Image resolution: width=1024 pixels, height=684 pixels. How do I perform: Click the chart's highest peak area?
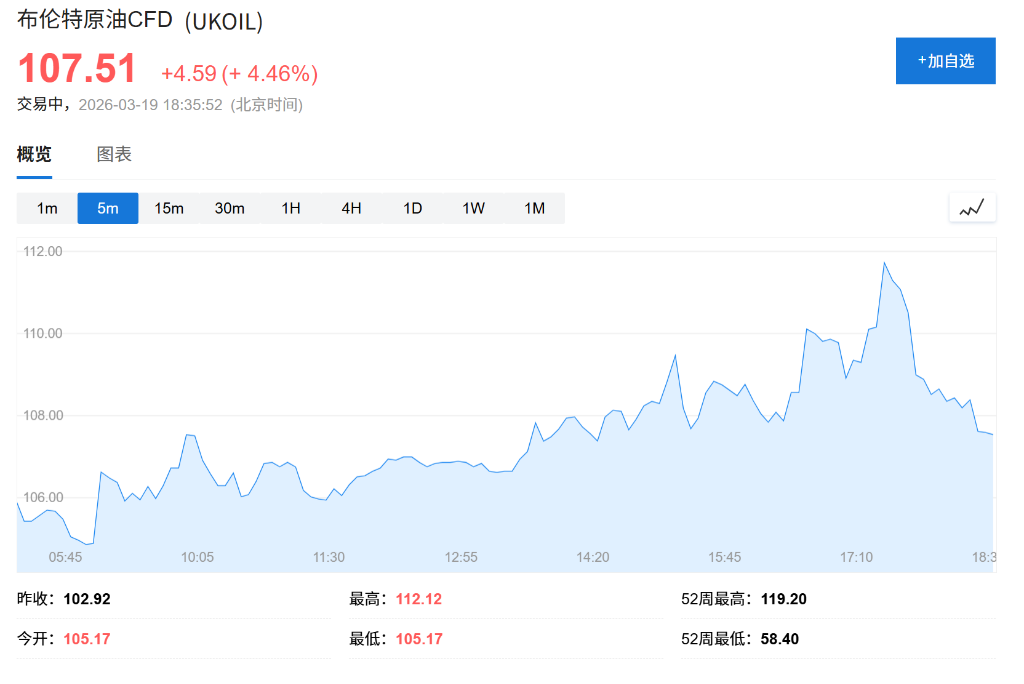tap(884, 265)
